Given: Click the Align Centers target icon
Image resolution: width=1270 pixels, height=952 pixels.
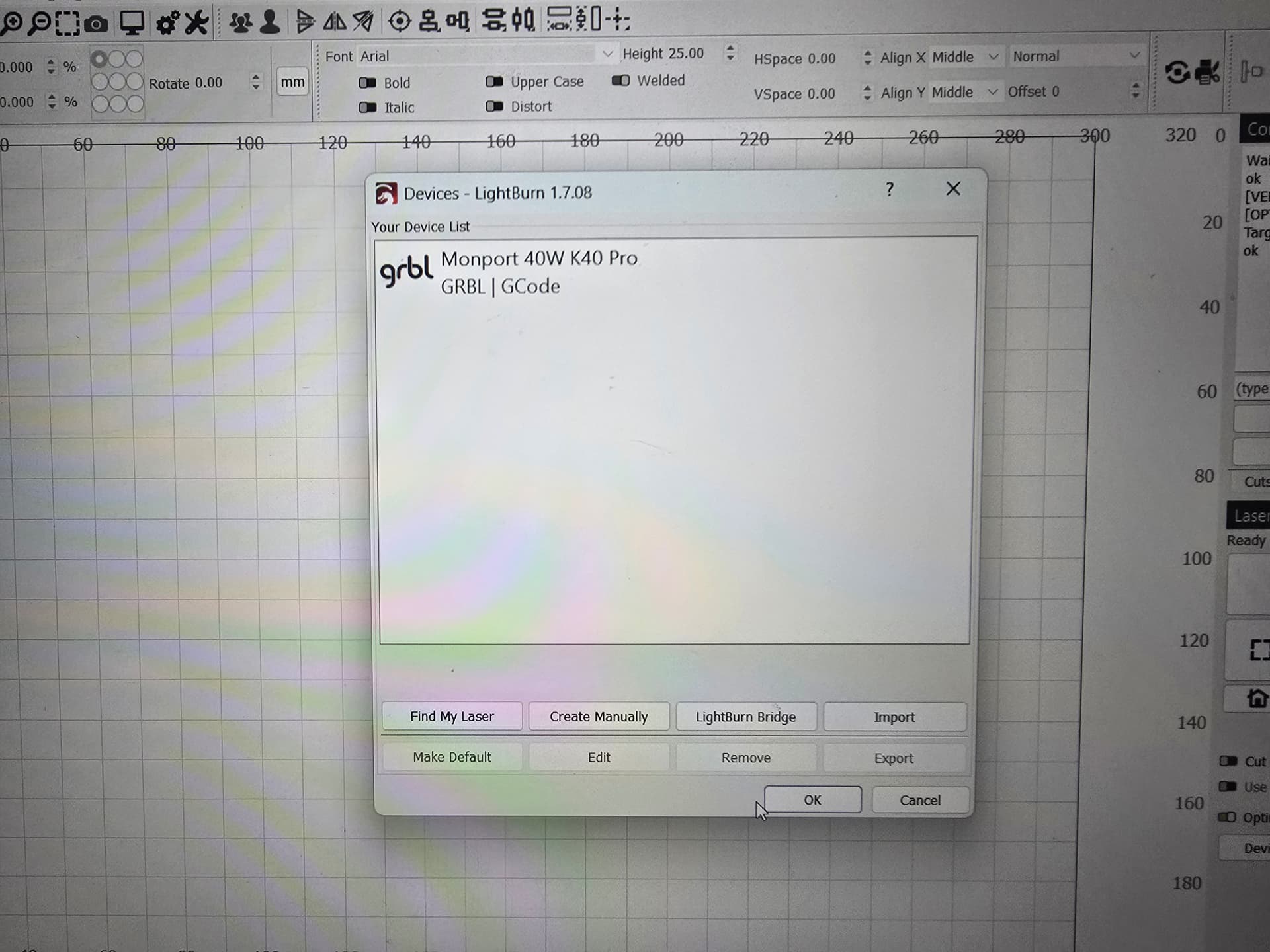Looking at the screenshot, I should [x=400, y=22].
